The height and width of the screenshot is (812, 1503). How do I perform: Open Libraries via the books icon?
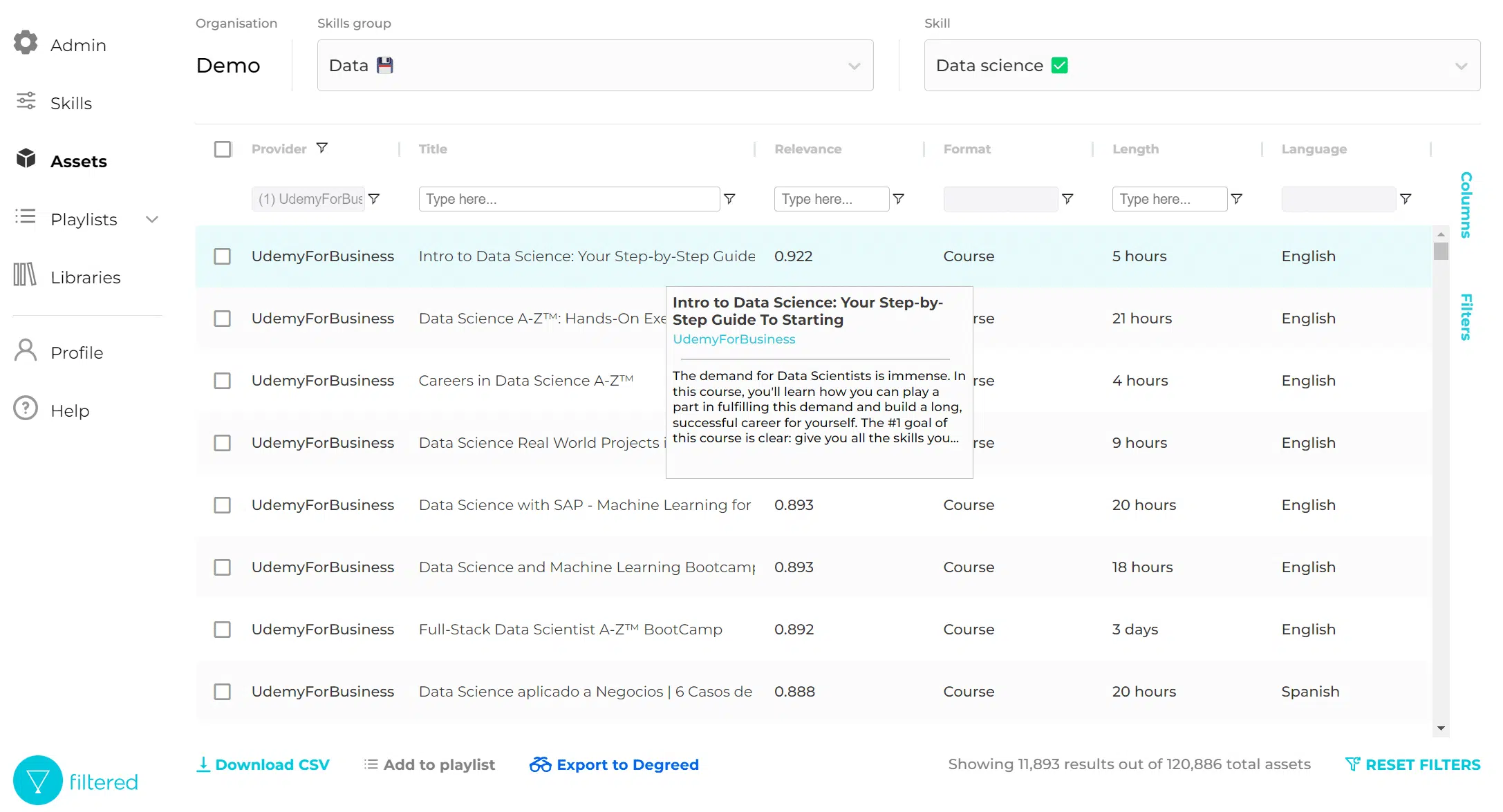point(25,275)
